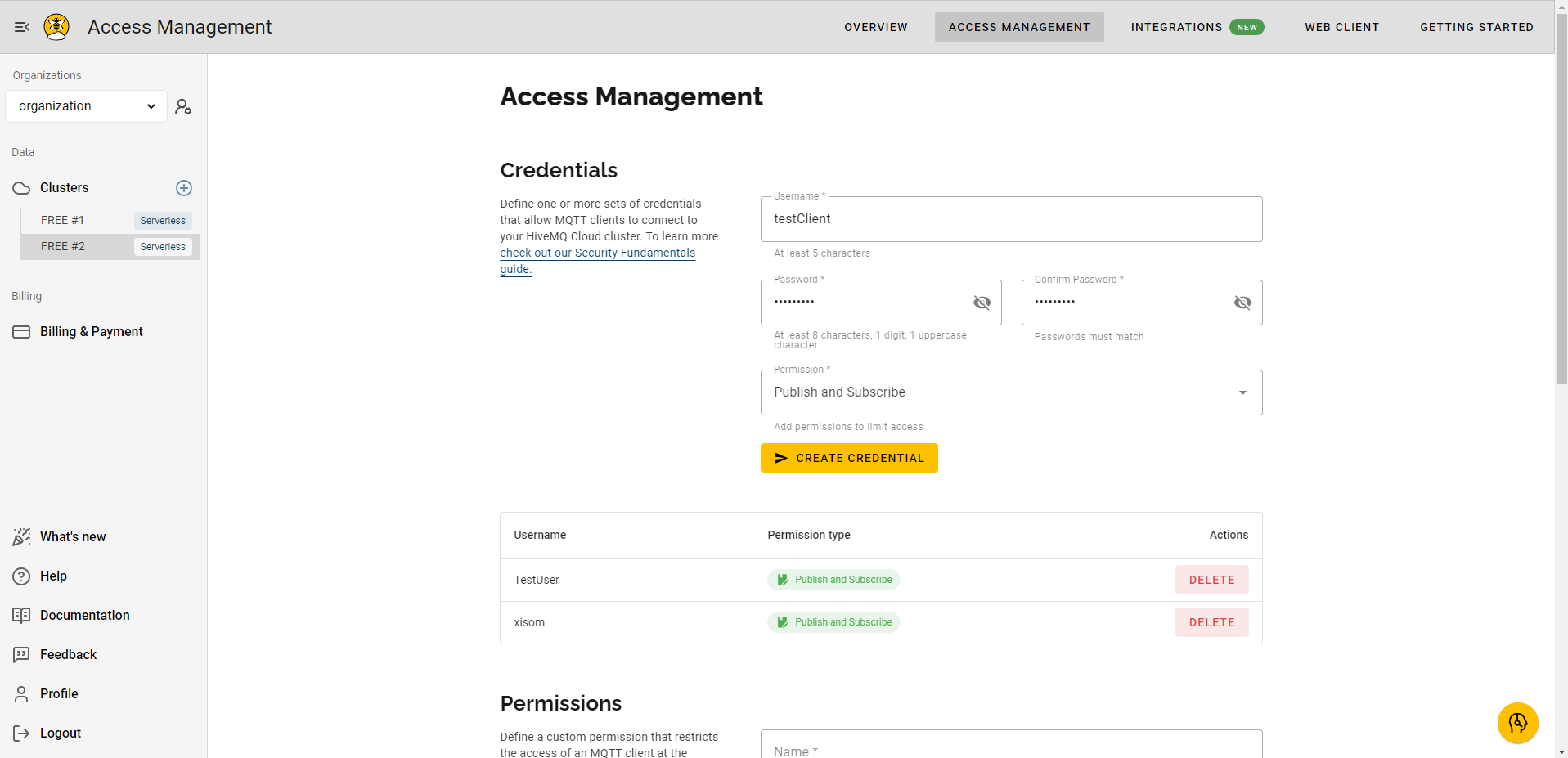
Task: Select Access Management tab
Action: pyautogui.click(x=1019, y=27)
